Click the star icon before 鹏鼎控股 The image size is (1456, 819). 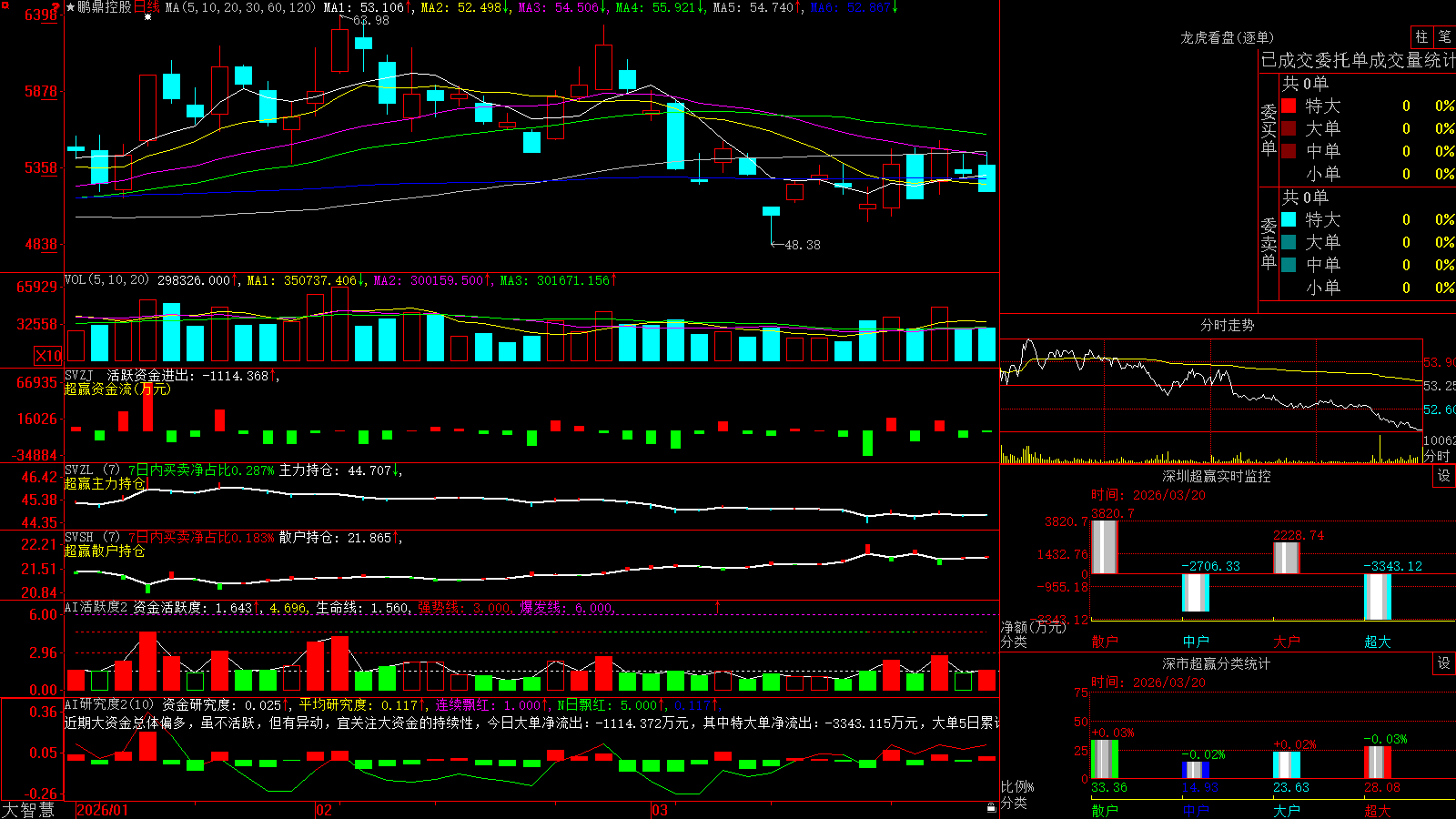(x=70, y=7)
